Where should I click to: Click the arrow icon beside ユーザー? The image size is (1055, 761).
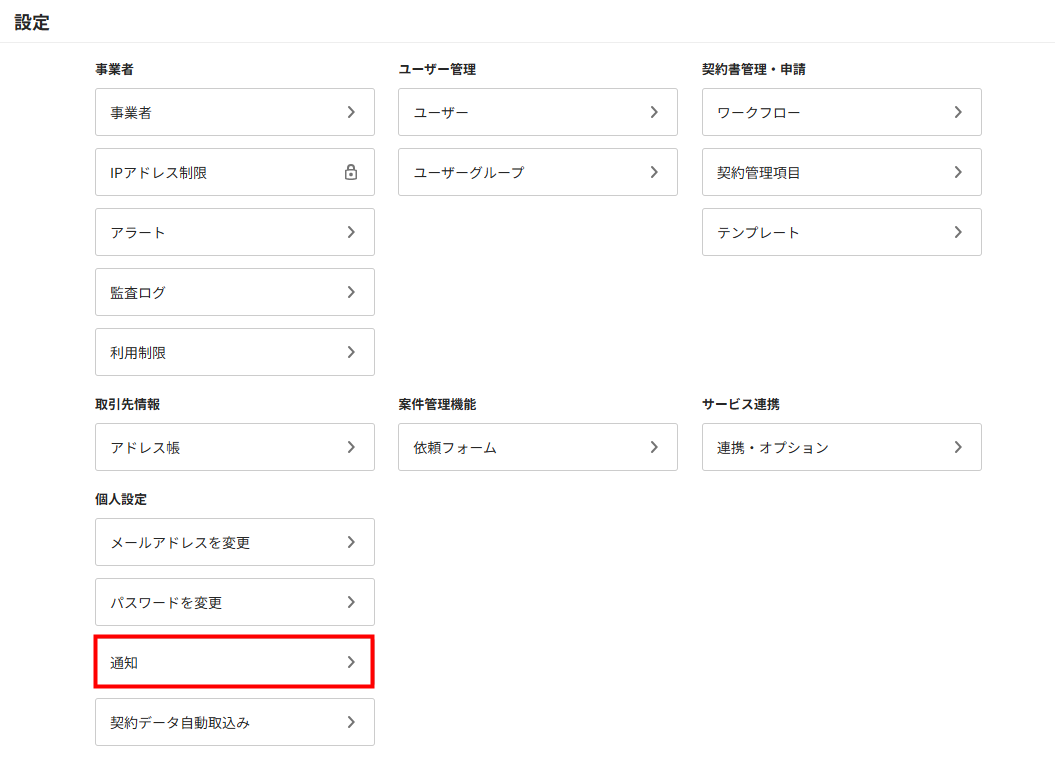(x=654, y=112)
